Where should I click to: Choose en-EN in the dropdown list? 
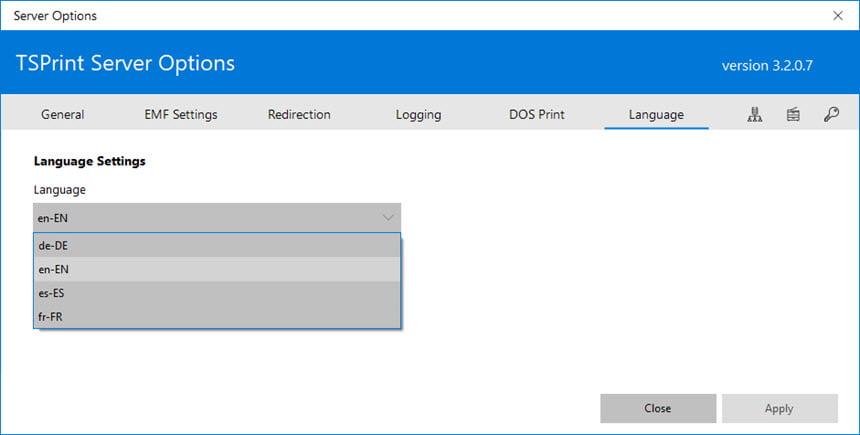[217, 269]
